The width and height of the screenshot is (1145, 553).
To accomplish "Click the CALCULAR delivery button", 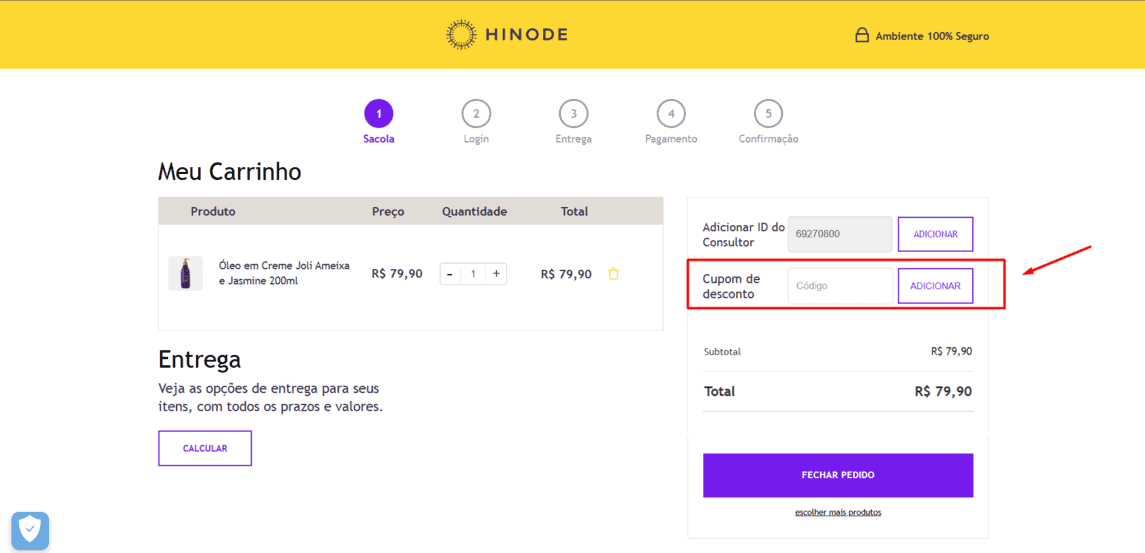I will (x=205, y=449).
